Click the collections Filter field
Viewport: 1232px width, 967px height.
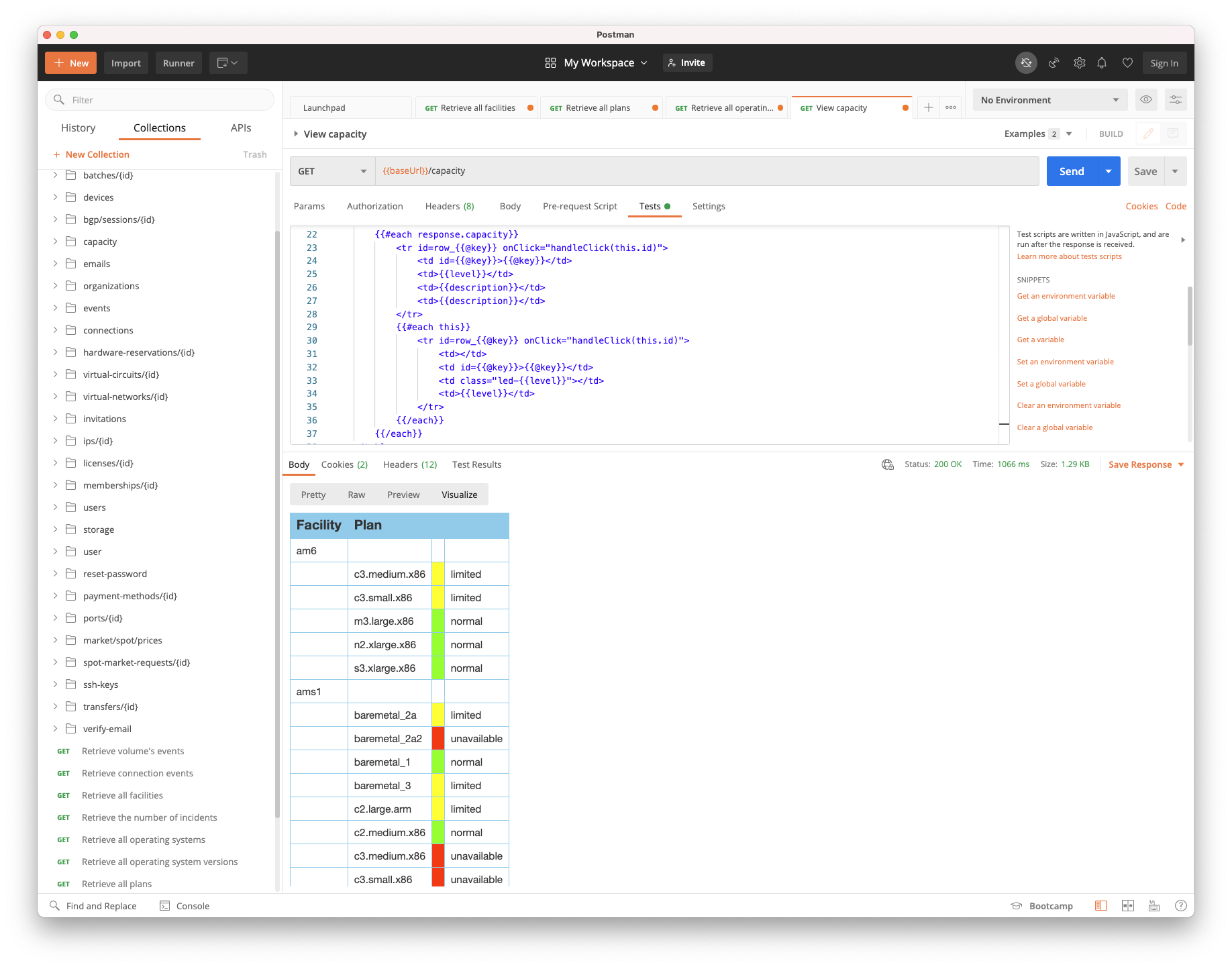[x=160, y=100]
